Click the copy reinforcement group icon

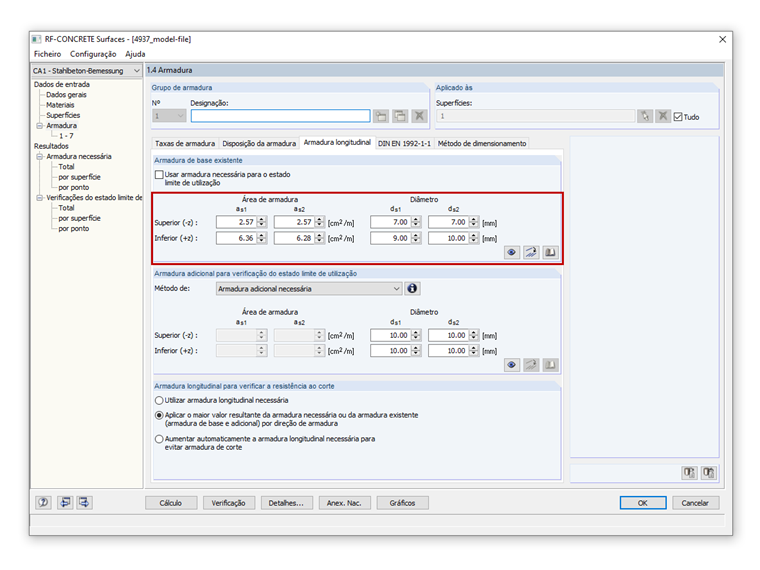click(x=400, y=116)
